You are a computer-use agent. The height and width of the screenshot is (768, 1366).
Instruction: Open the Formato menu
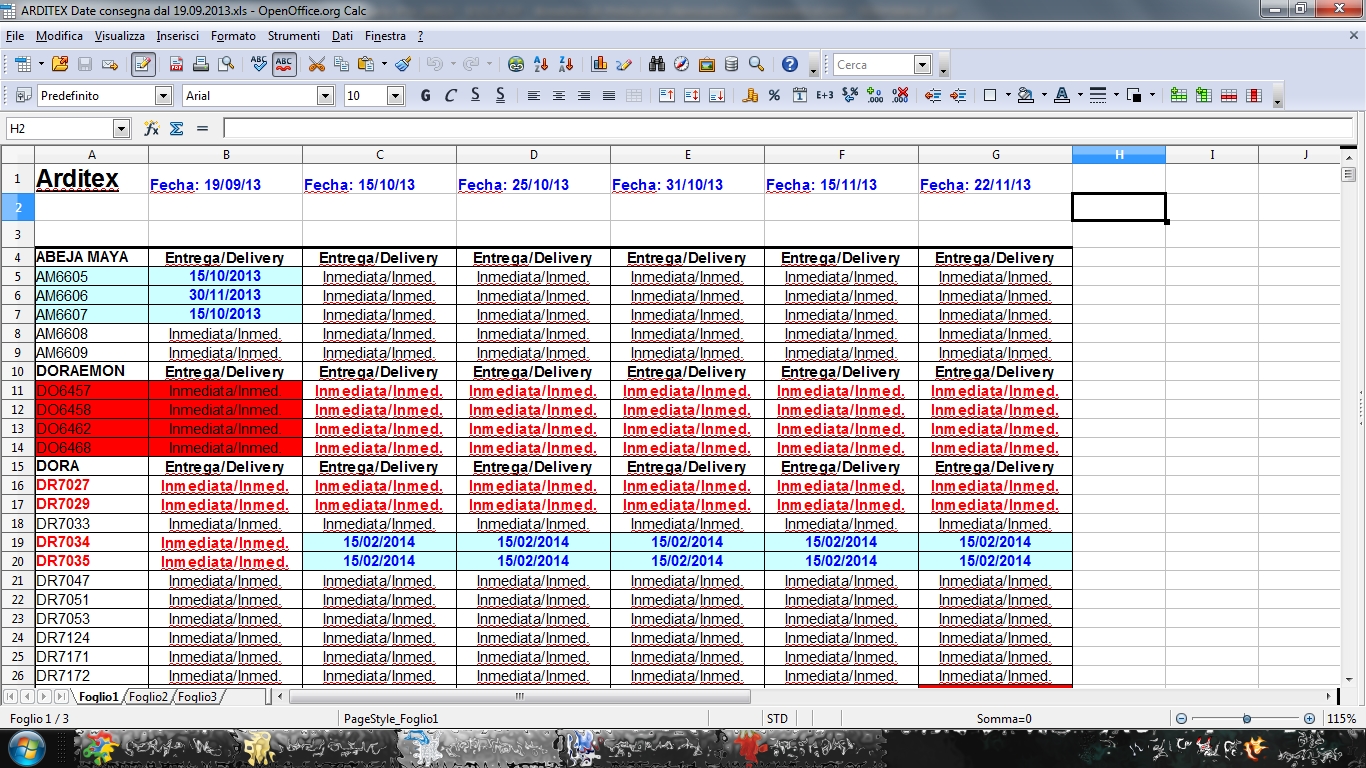(233, 36)
